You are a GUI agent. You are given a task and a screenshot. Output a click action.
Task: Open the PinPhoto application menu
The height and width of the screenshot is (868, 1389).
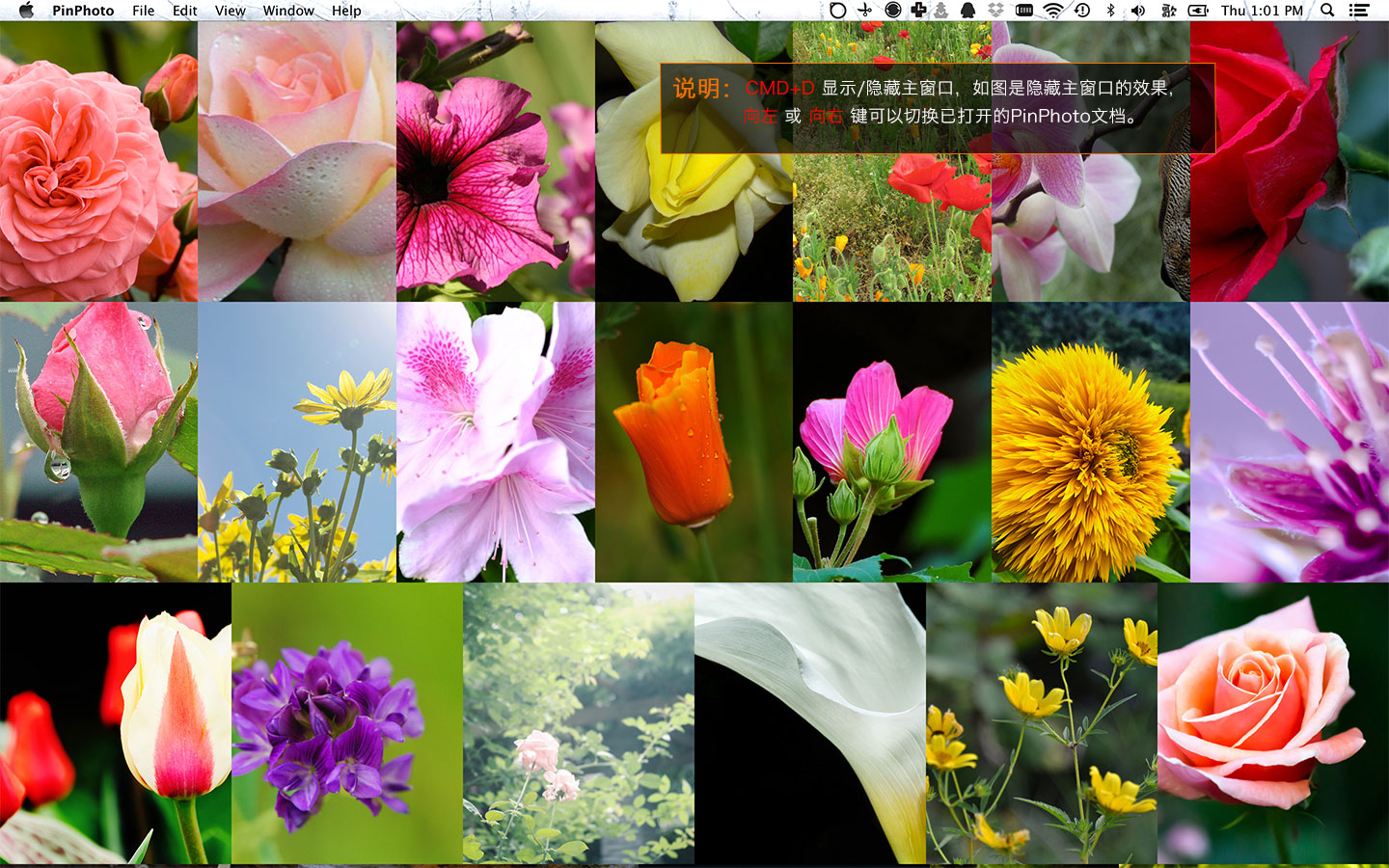(x=83, y=11)
